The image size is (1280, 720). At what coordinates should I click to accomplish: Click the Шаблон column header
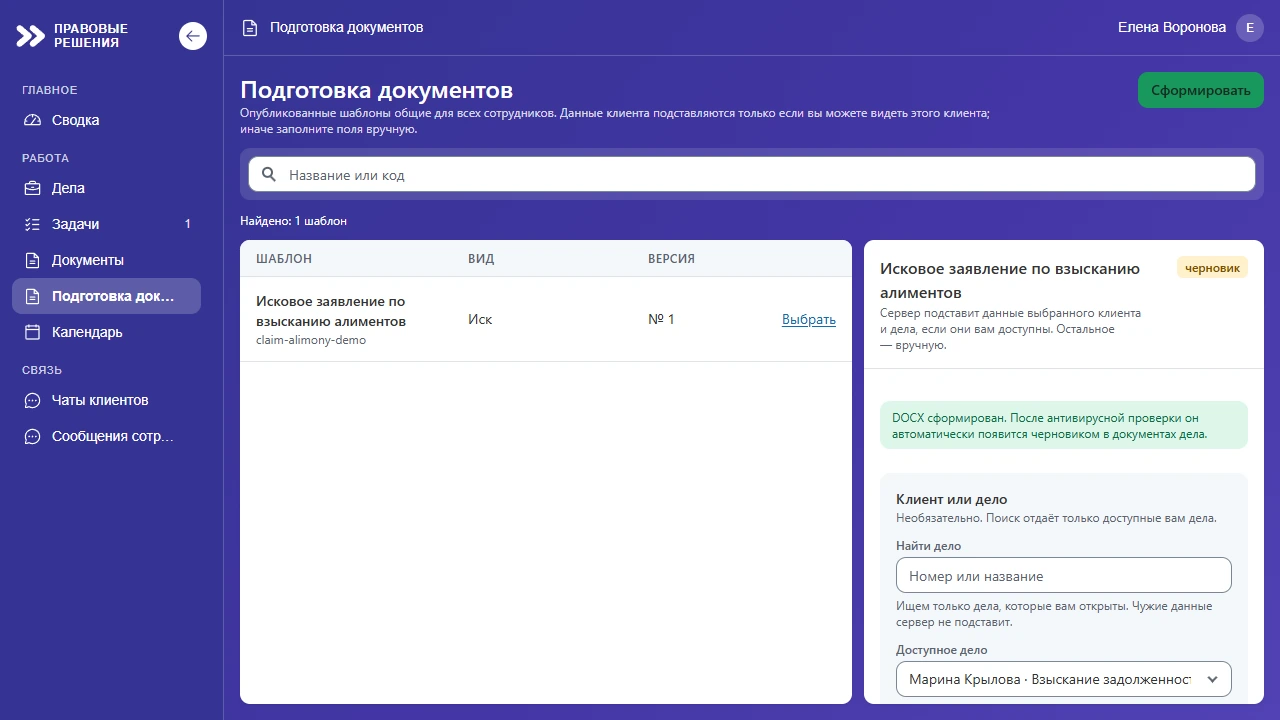coord(284,258)
